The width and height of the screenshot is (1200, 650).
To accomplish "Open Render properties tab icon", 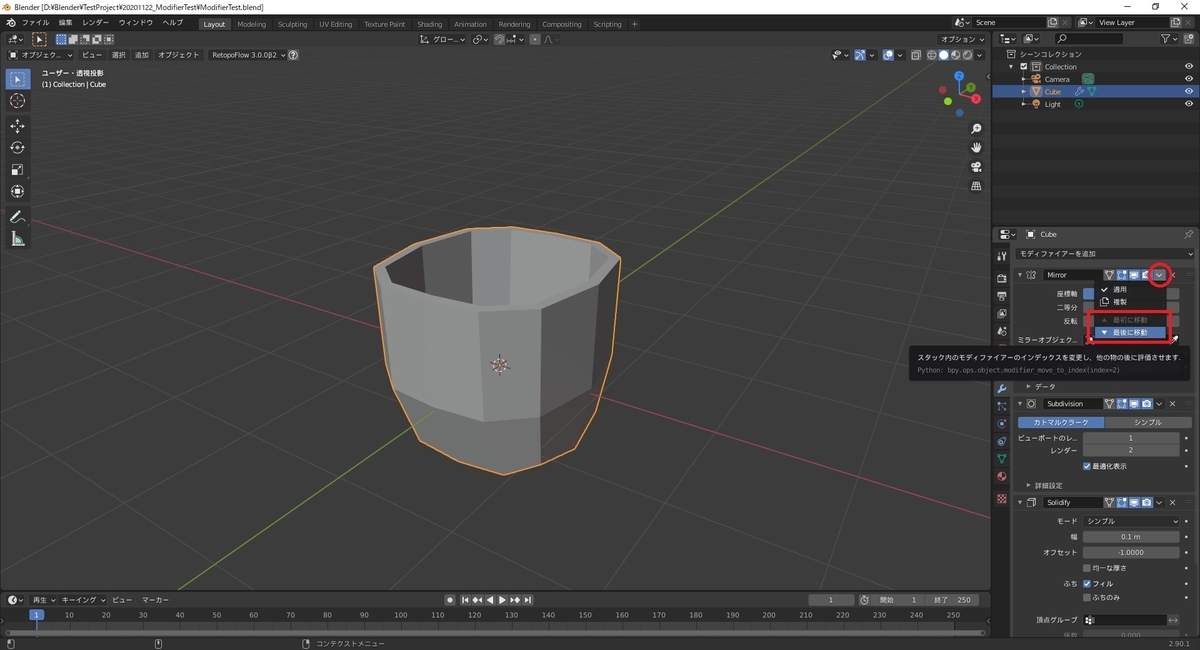I will point(1002,278).
